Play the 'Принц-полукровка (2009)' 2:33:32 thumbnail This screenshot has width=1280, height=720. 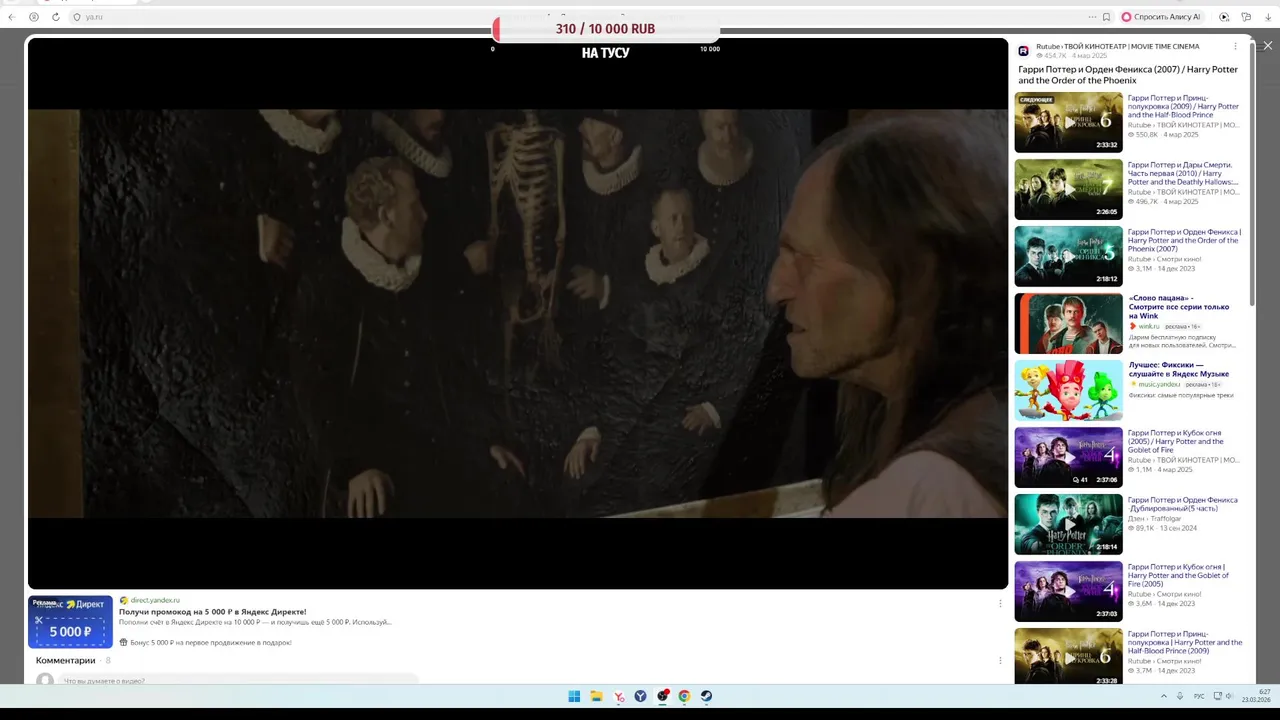tap(1068, 123)
